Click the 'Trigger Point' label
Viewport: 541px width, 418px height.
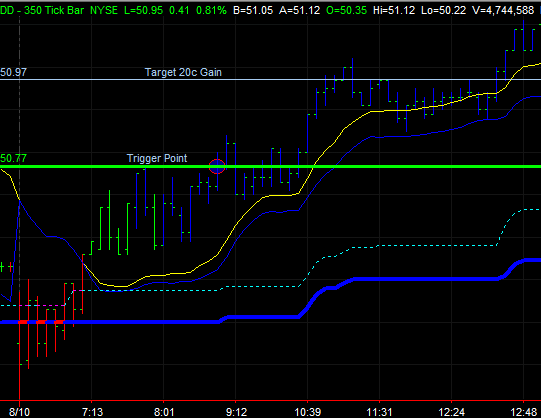[x=157, y=158]
